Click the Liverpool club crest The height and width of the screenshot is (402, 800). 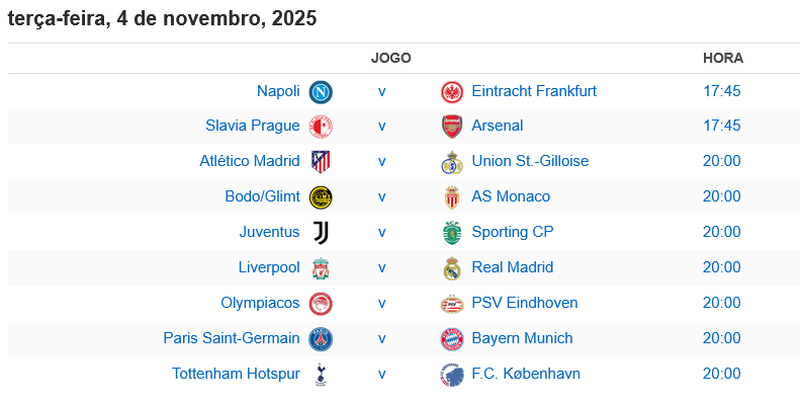[321, 268]
